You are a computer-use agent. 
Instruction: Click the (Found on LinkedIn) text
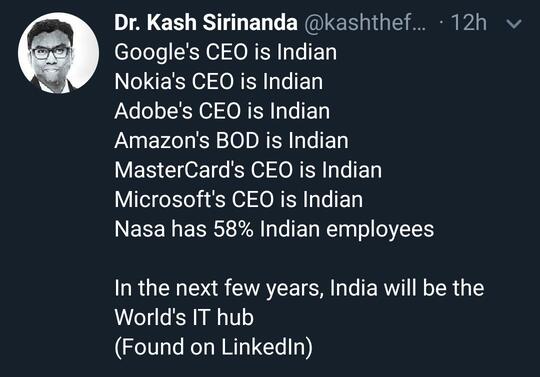[214, 347]
